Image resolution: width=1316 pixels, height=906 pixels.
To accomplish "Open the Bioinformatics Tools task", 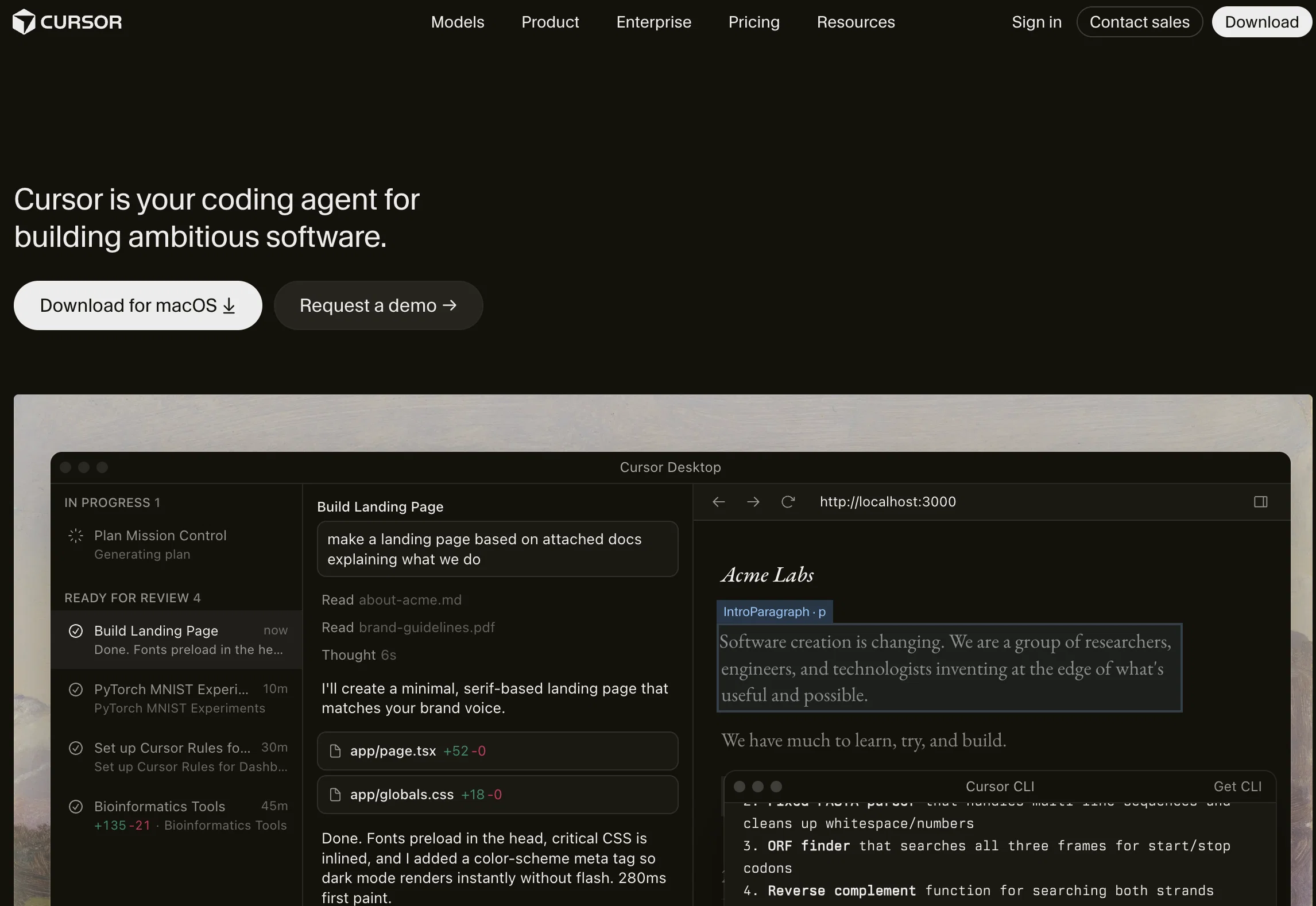I will point(177,815).
